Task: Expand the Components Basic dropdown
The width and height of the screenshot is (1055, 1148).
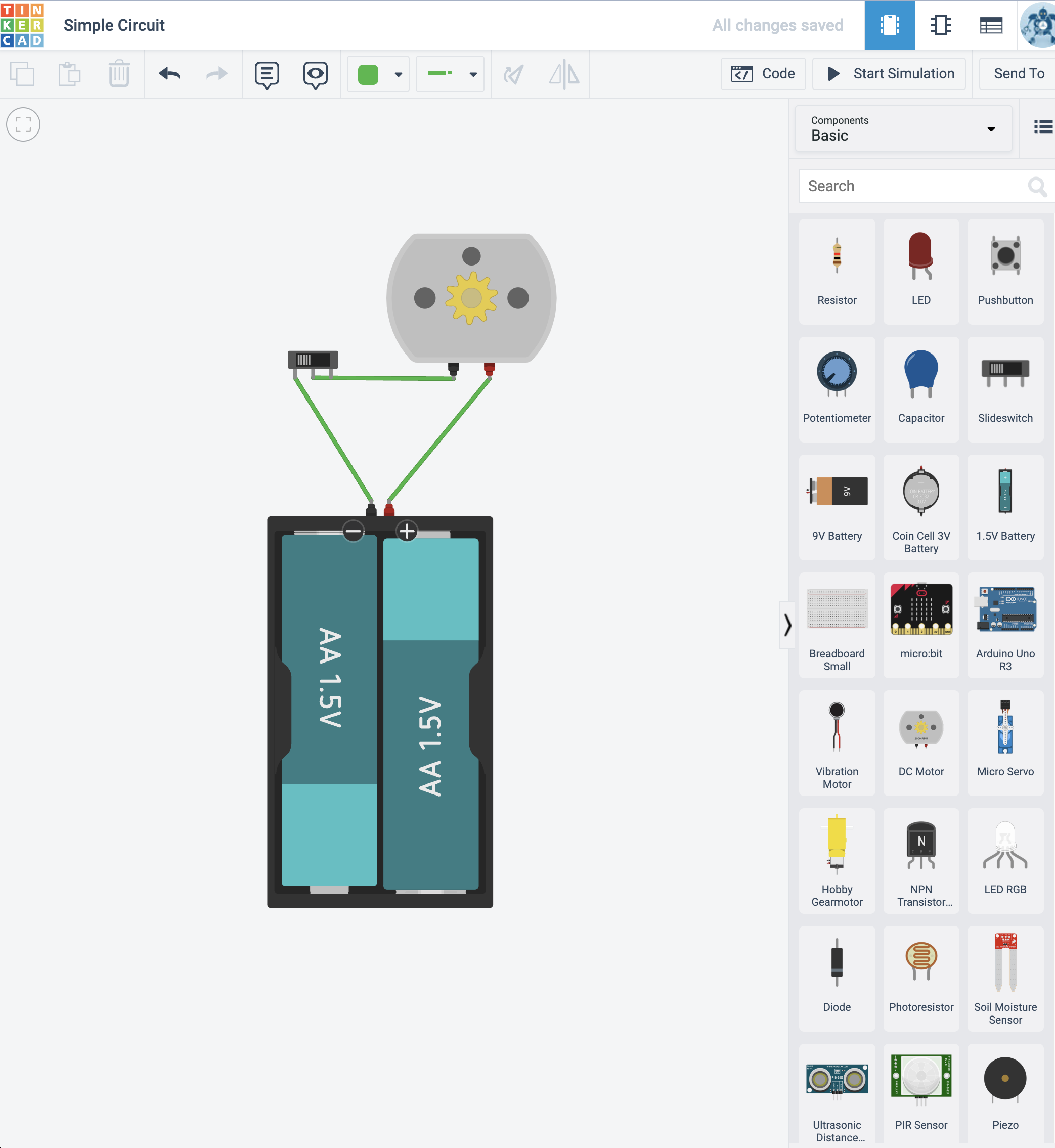Action: pyautogui.click(x=903, y=128)
